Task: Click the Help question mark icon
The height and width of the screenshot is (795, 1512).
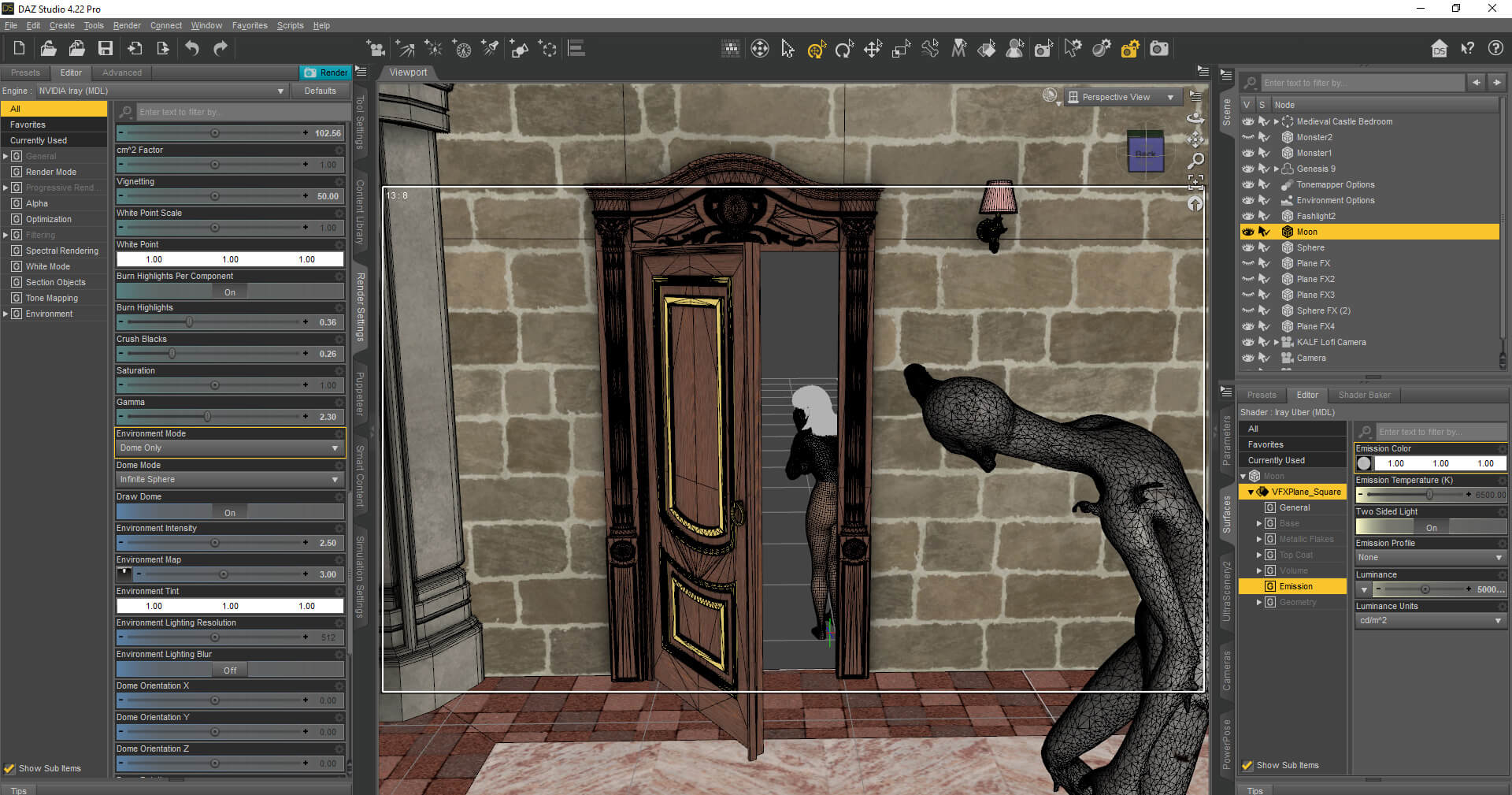Action: 1495,49
